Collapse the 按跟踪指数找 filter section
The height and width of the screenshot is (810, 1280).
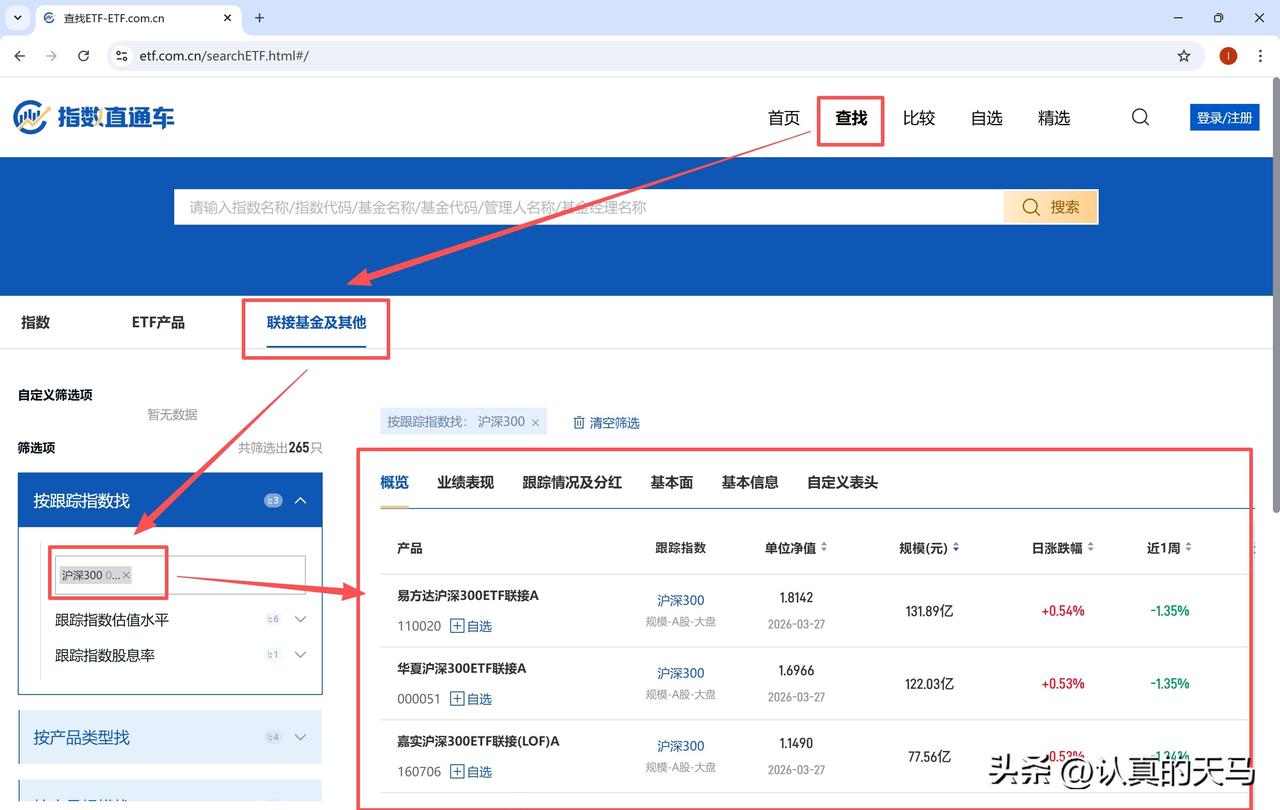[x=300, y=501]
